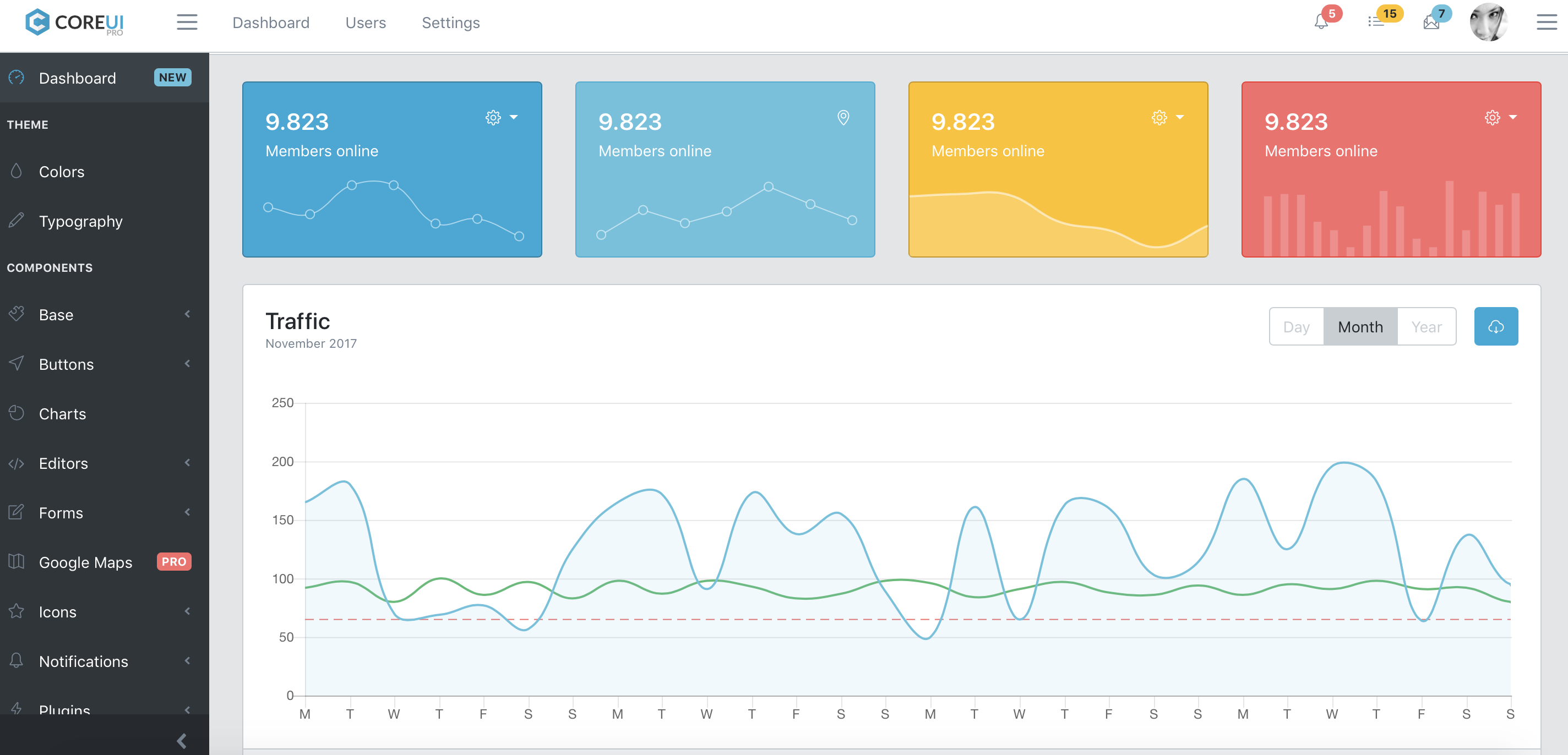The image size is (1568, 755).
Task: Click the user avatar photo
Action: pos(1488,23)
